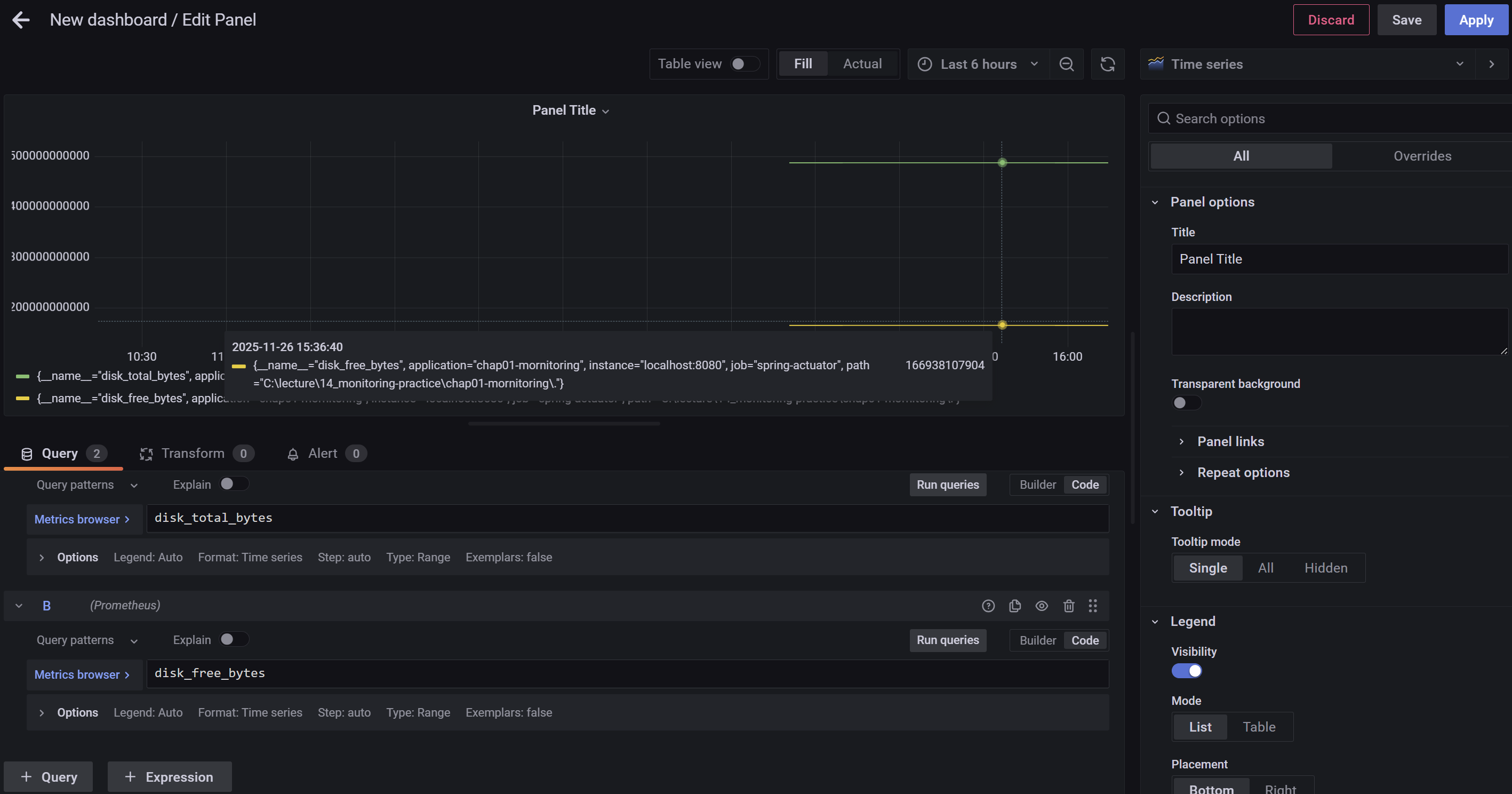Image resolution: width=1512 pixels, height=794 pixels.
Task: Switch to the Transform tab
Action: click(x=193, y=454)
